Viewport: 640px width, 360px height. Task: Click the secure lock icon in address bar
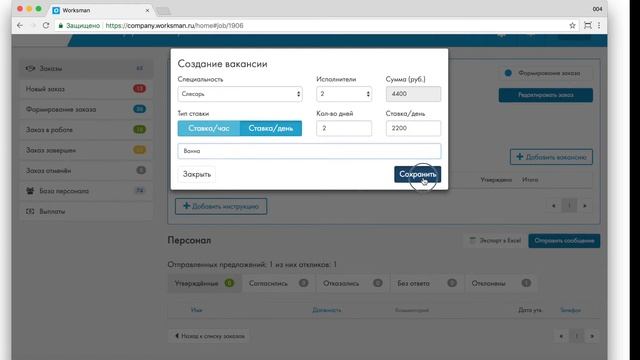coord(61,25)
